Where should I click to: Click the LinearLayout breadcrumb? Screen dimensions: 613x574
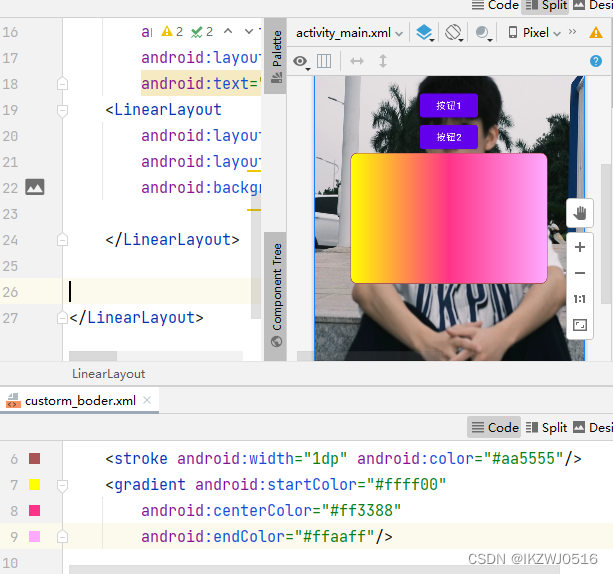point(108,374)
